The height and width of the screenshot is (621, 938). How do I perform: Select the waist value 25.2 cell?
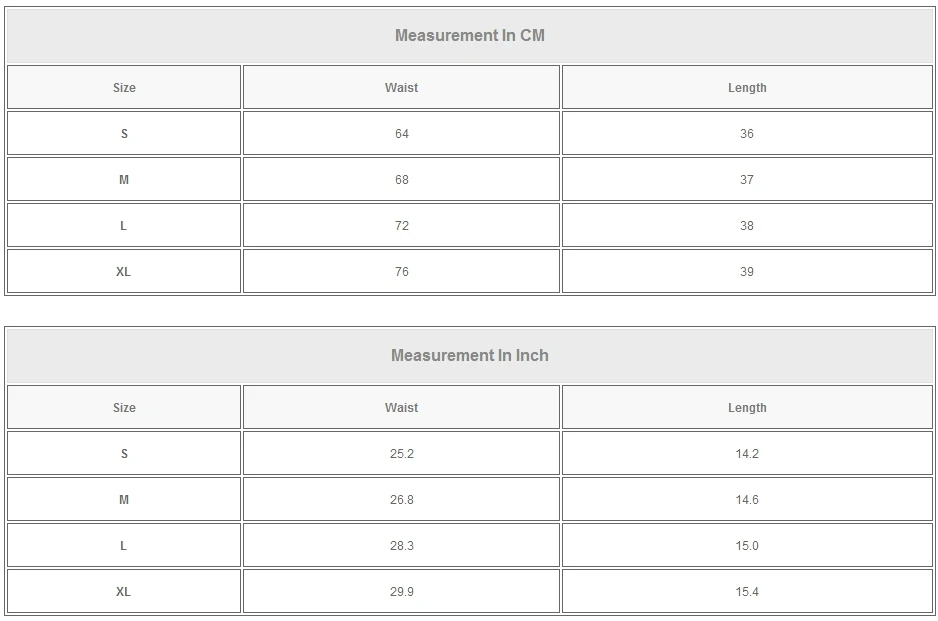pyautogui.click(x=401, y=454)
